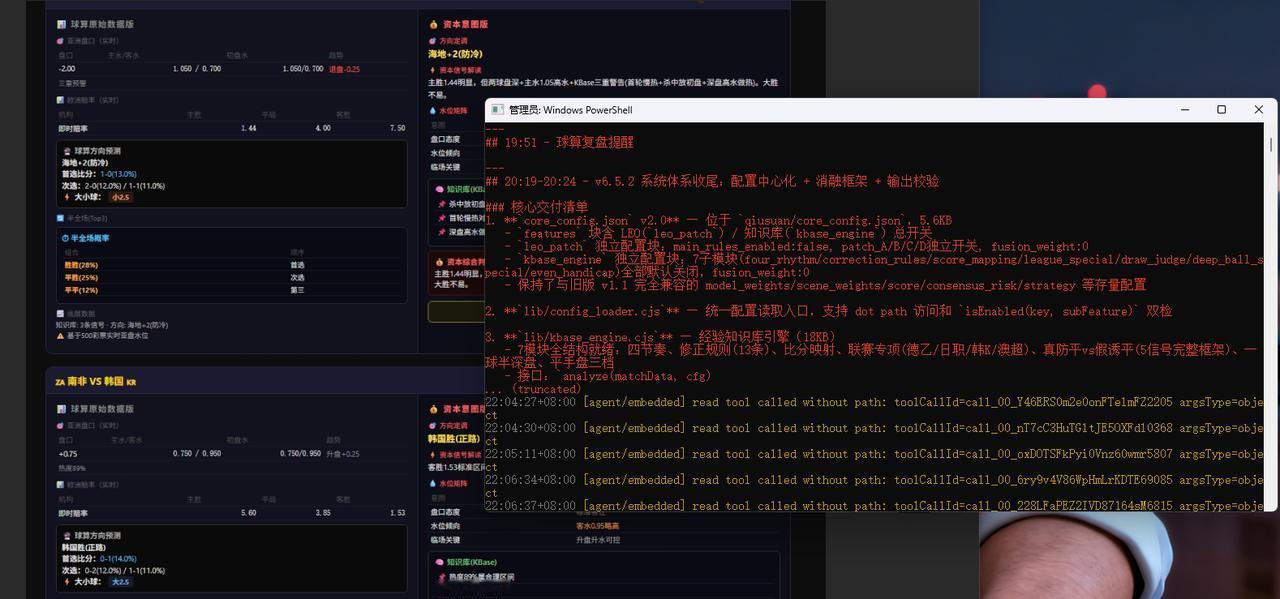This screenshot has height=599, width=1280.
Task: Minimize the PowerShell window
Action: 1185,110
